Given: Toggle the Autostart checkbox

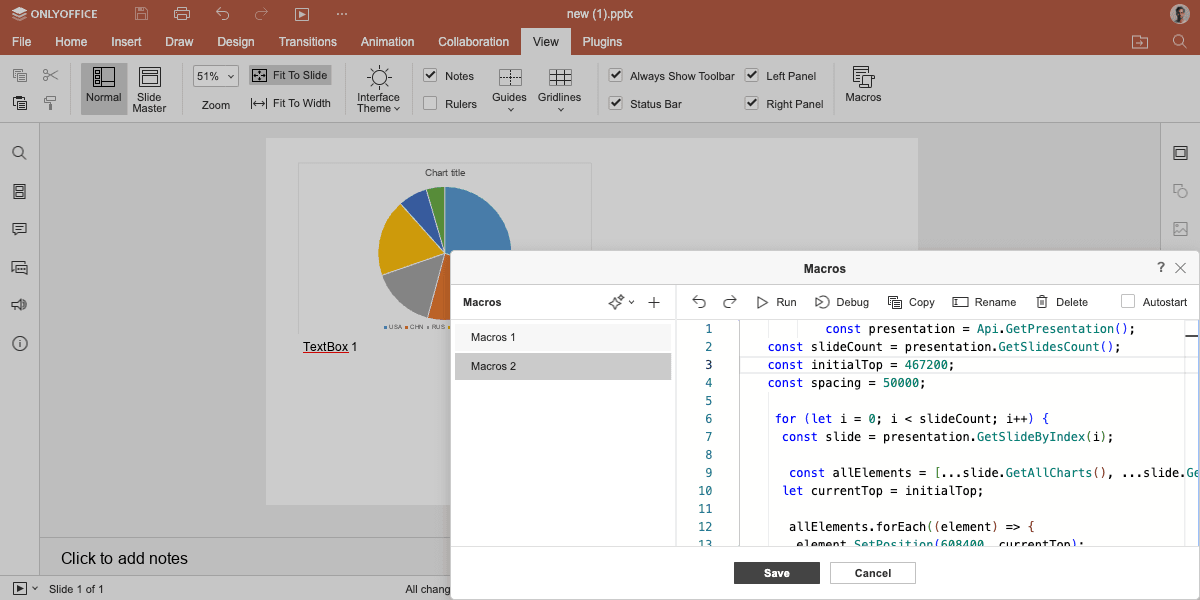Looking at the screenshot, I should click(x=1128, y=302).
